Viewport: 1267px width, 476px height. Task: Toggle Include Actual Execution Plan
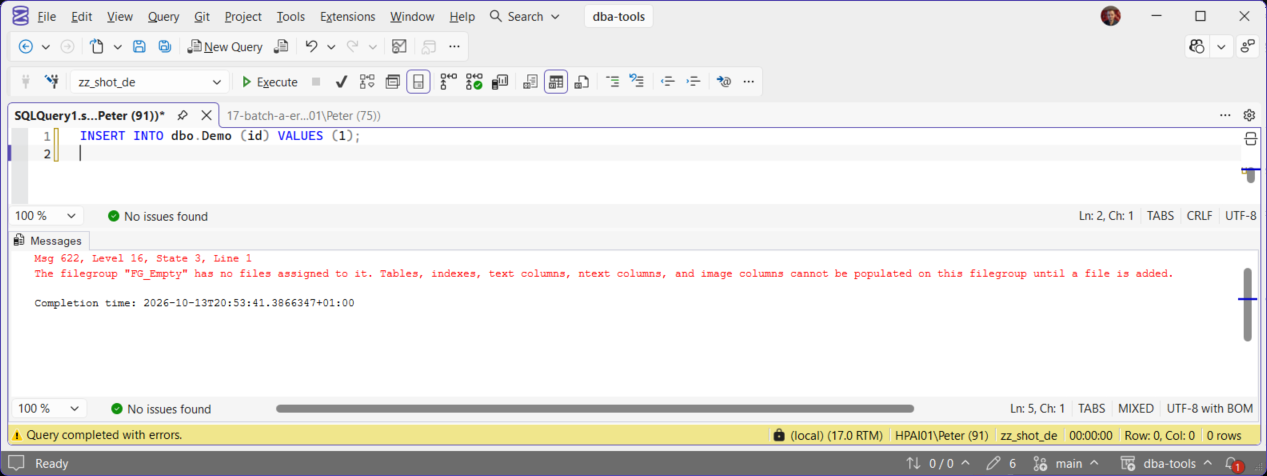coord(448,82)
